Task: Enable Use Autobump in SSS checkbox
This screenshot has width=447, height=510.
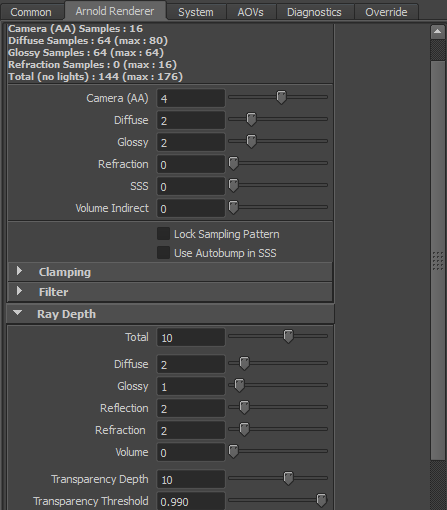Action: pos(163,253)
